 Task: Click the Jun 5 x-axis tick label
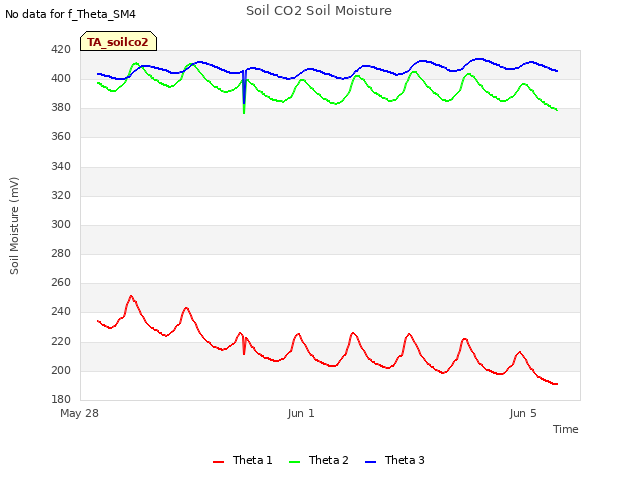pyautogui.click(x=523, y=413)
